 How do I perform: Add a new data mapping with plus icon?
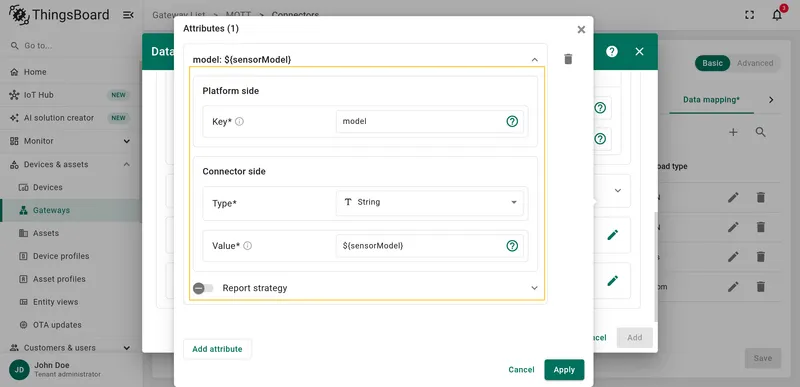pyautogui.click(x=733, y=133)
